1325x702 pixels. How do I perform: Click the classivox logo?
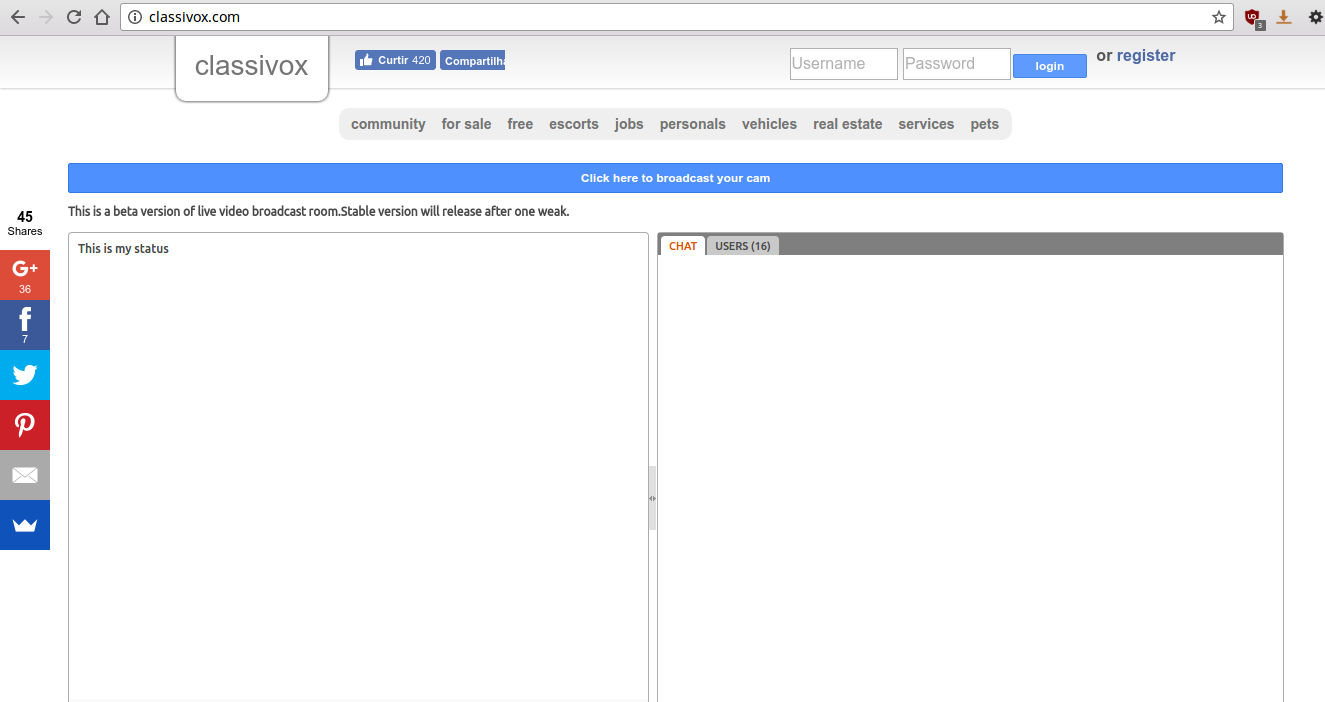coord(252,67)
